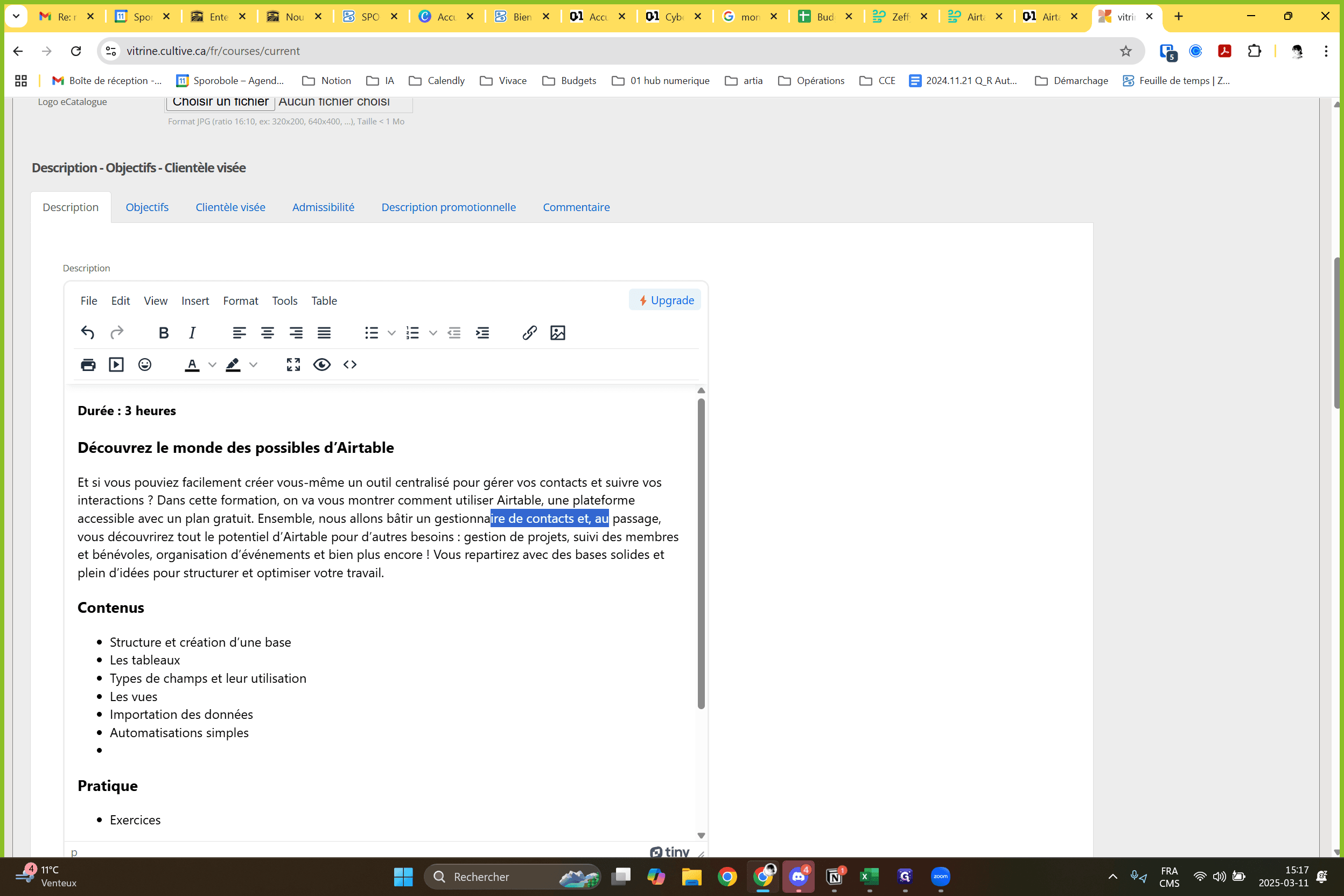
Task: Expand numbered list style options
Action: tap(433, 333)
